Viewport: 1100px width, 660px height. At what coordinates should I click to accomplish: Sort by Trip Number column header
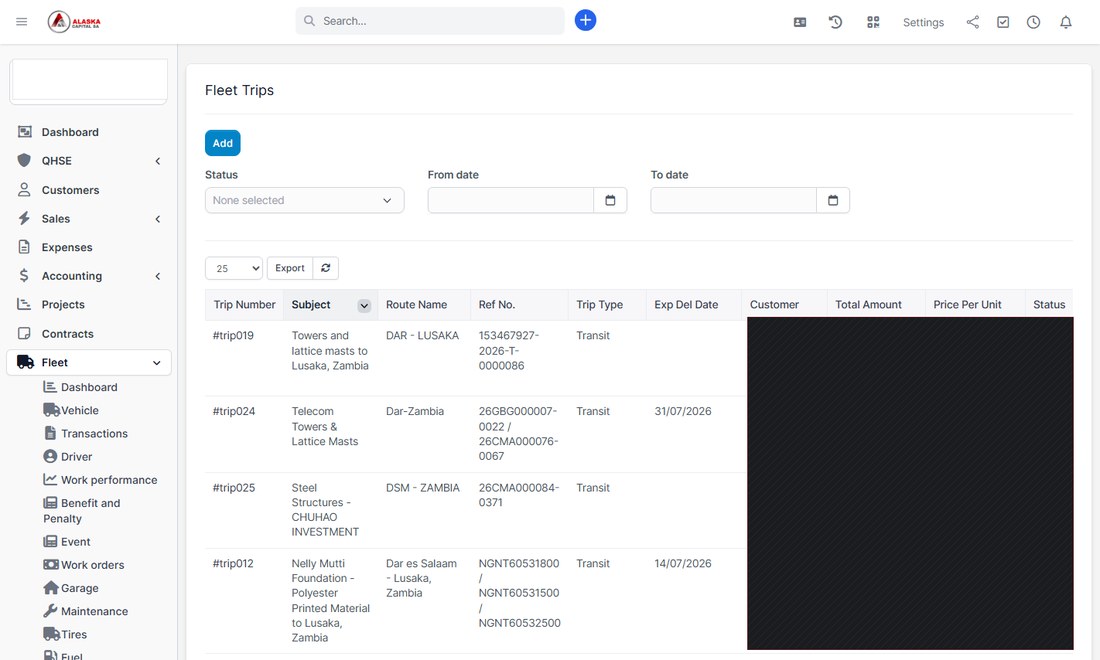pos(244,304)
